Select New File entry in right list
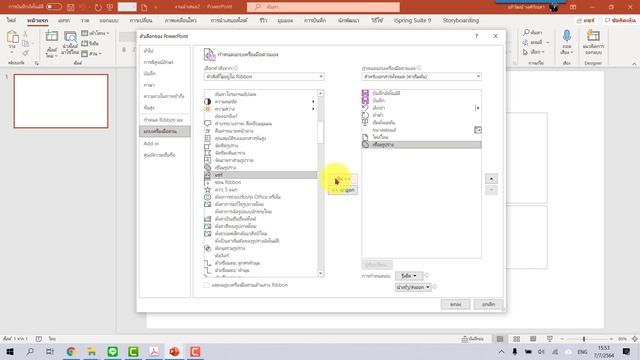Image resolution: width=640 pixels, height=360 pixels. [x=421, y=137]
